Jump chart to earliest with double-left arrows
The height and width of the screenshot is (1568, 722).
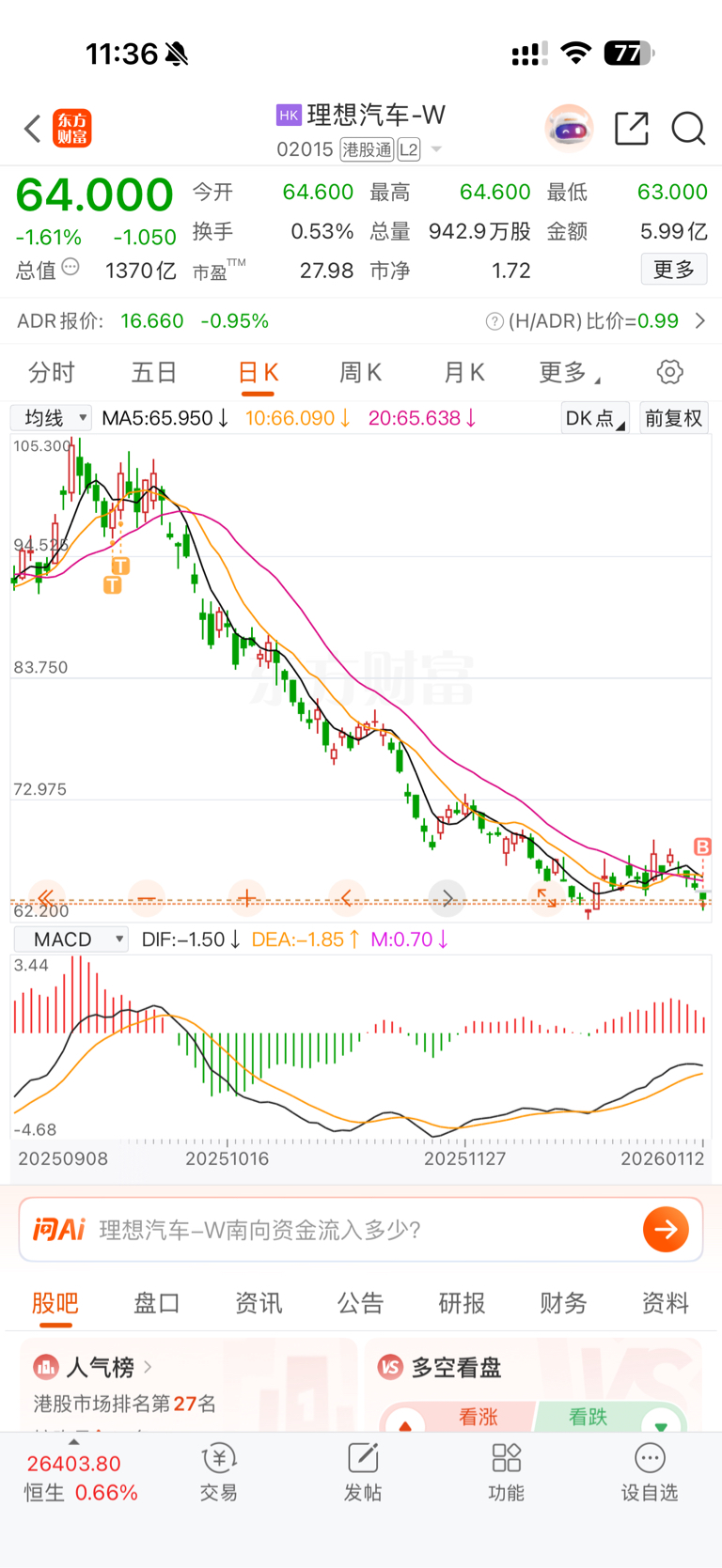[x=46, y=898]
